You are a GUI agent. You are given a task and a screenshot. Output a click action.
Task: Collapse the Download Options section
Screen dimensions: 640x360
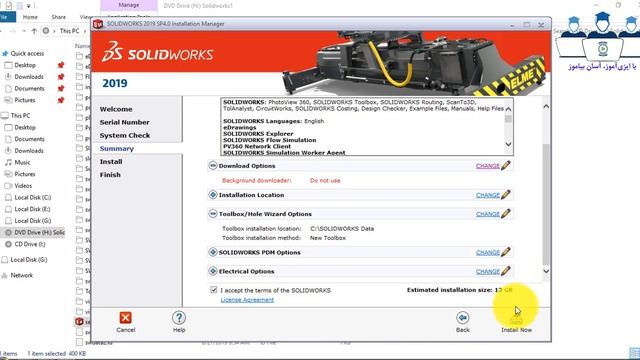pos(213,165)
